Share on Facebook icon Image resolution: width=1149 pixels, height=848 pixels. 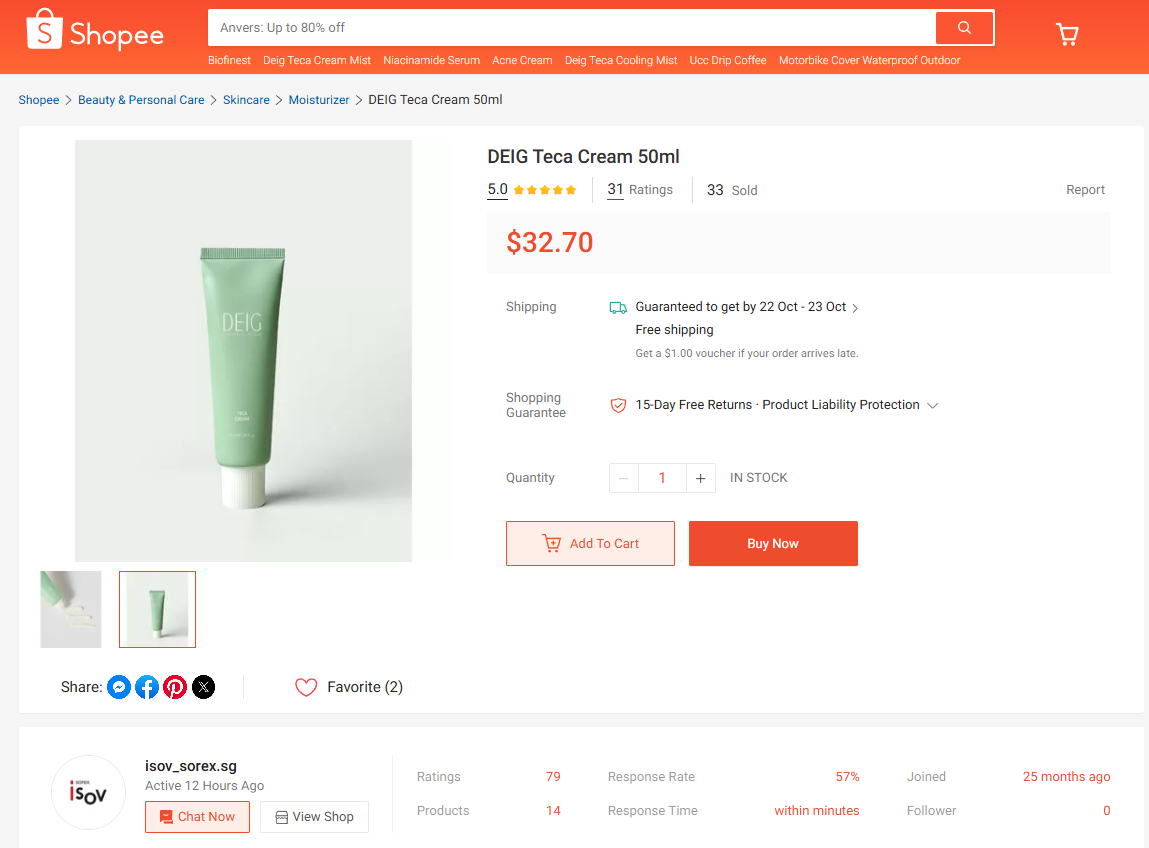coord(147,687)
